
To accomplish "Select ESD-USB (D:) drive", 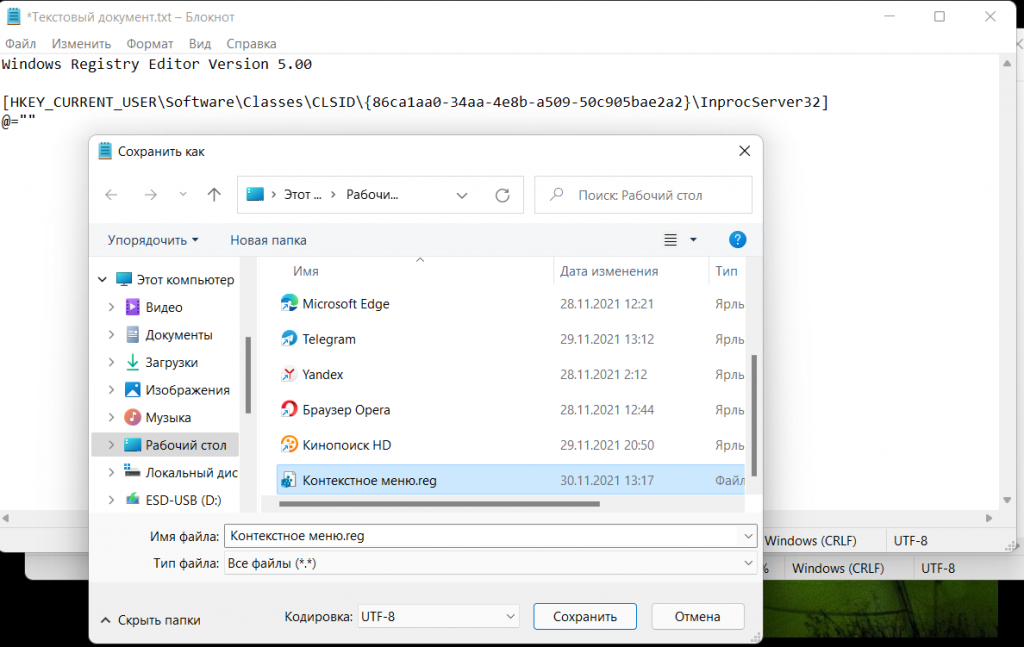I will 183,499.
